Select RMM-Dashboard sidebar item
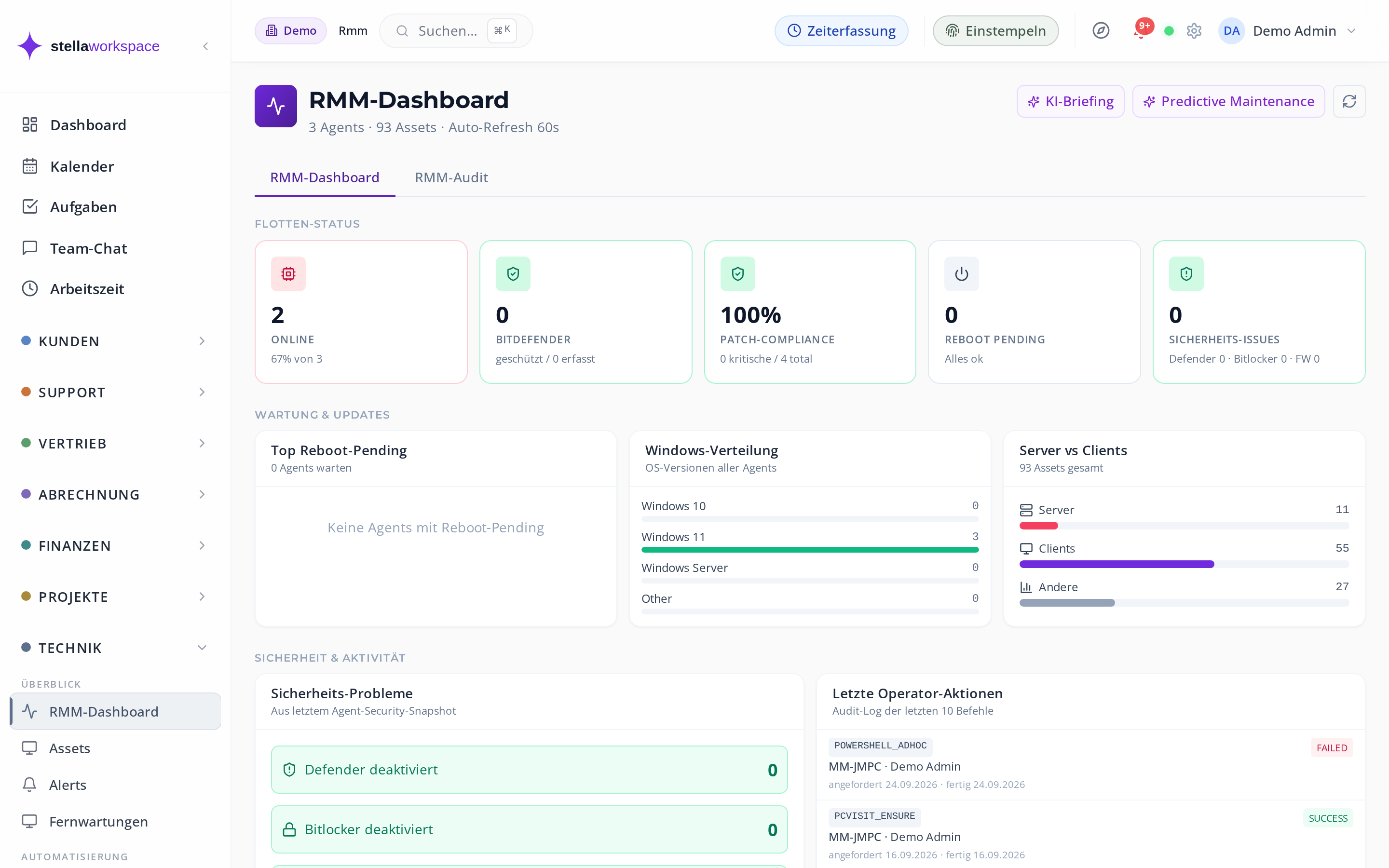The width and height of the screenshot is (1389, 868). [115, 711]
